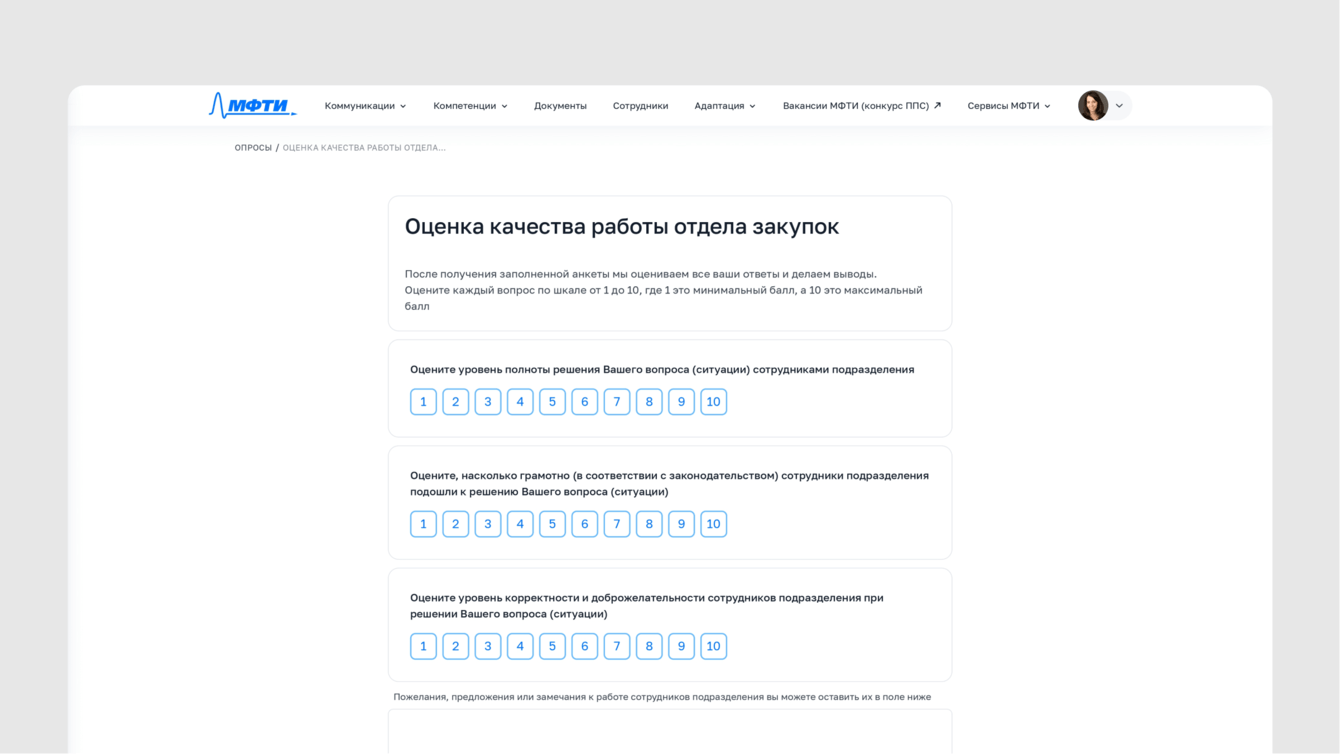Click the line starting Пожелания, предложения или замечания
The height and width of the screenshot is (754, 1340).
pyautogui.click(x=662, y=697)
